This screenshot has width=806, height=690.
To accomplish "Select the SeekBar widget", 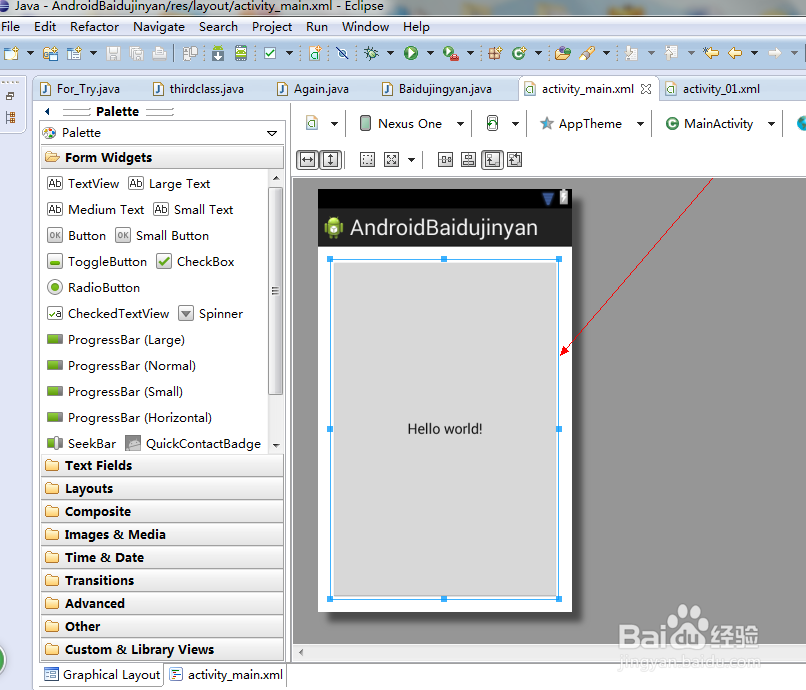I will [81, 443].
